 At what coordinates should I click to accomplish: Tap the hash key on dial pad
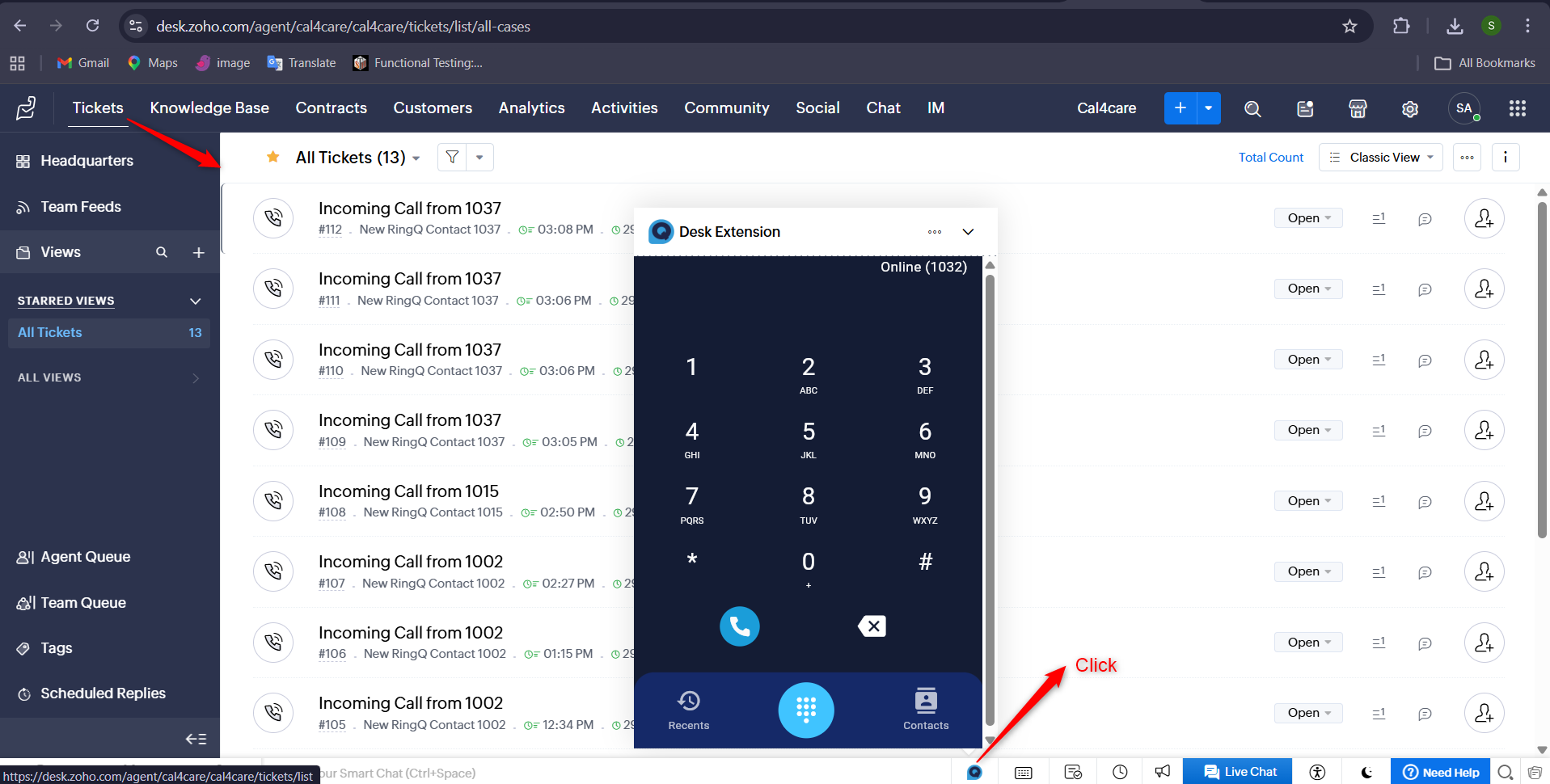(925, 562)
